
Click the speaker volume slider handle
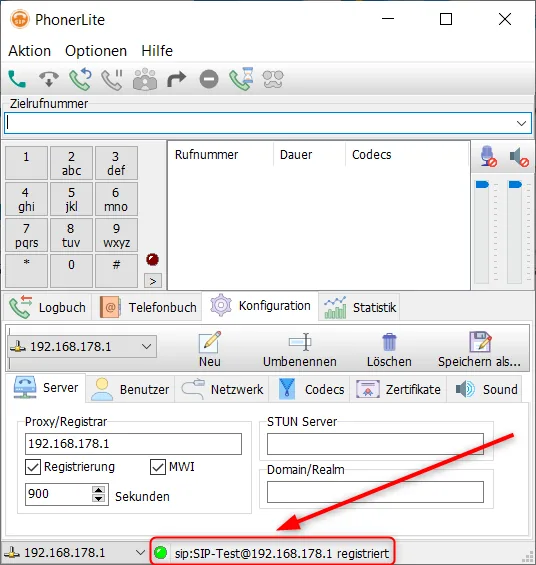515,184
